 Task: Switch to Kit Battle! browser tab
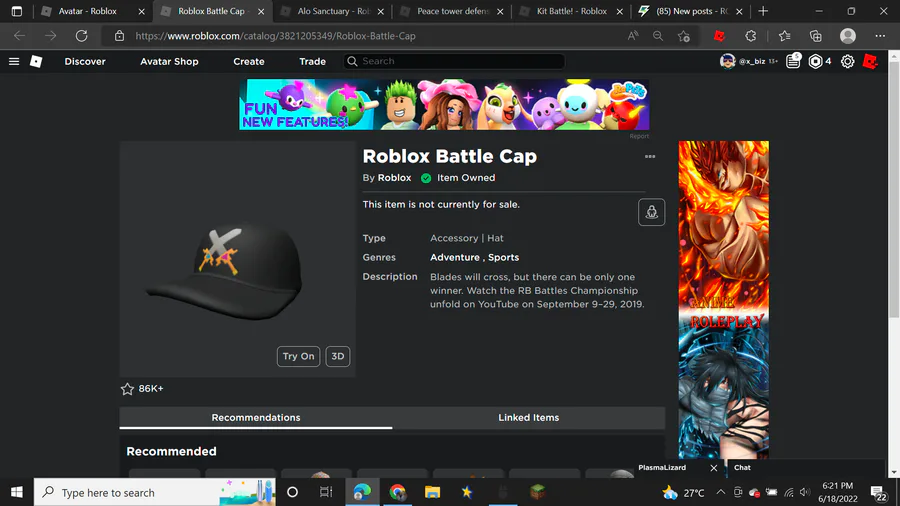(572, 11)
